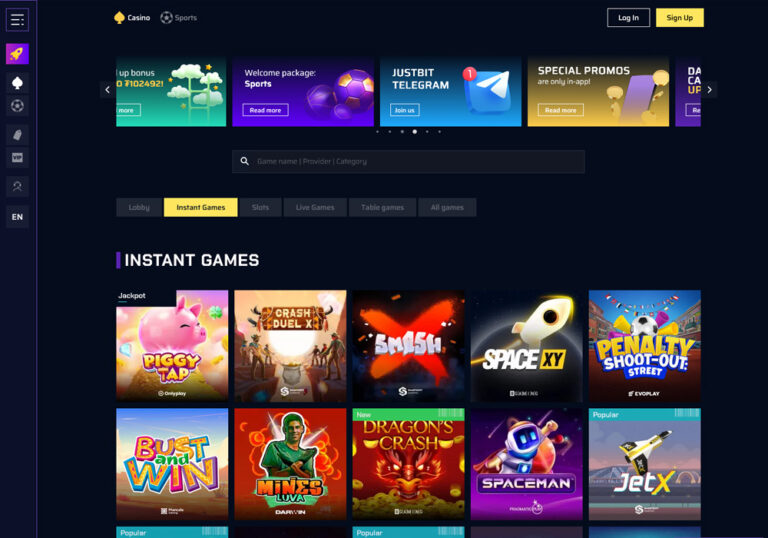Click the yellow Sign Up button

[x=680, y=18]
